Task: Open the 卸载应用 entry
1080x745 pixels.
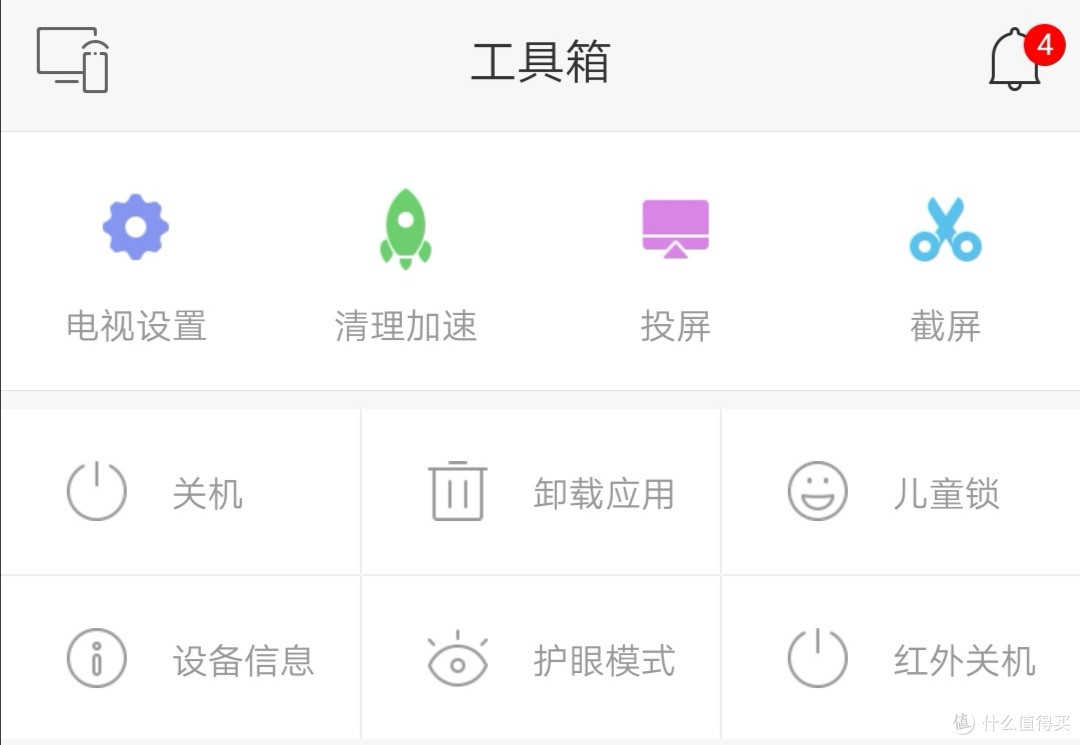Action: (x=603, y=494)
